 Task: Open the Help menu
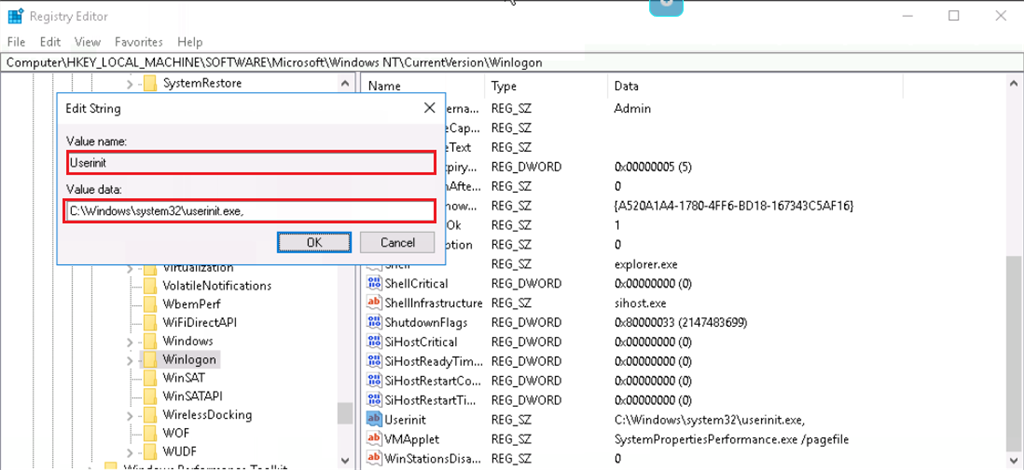[190, 42]
